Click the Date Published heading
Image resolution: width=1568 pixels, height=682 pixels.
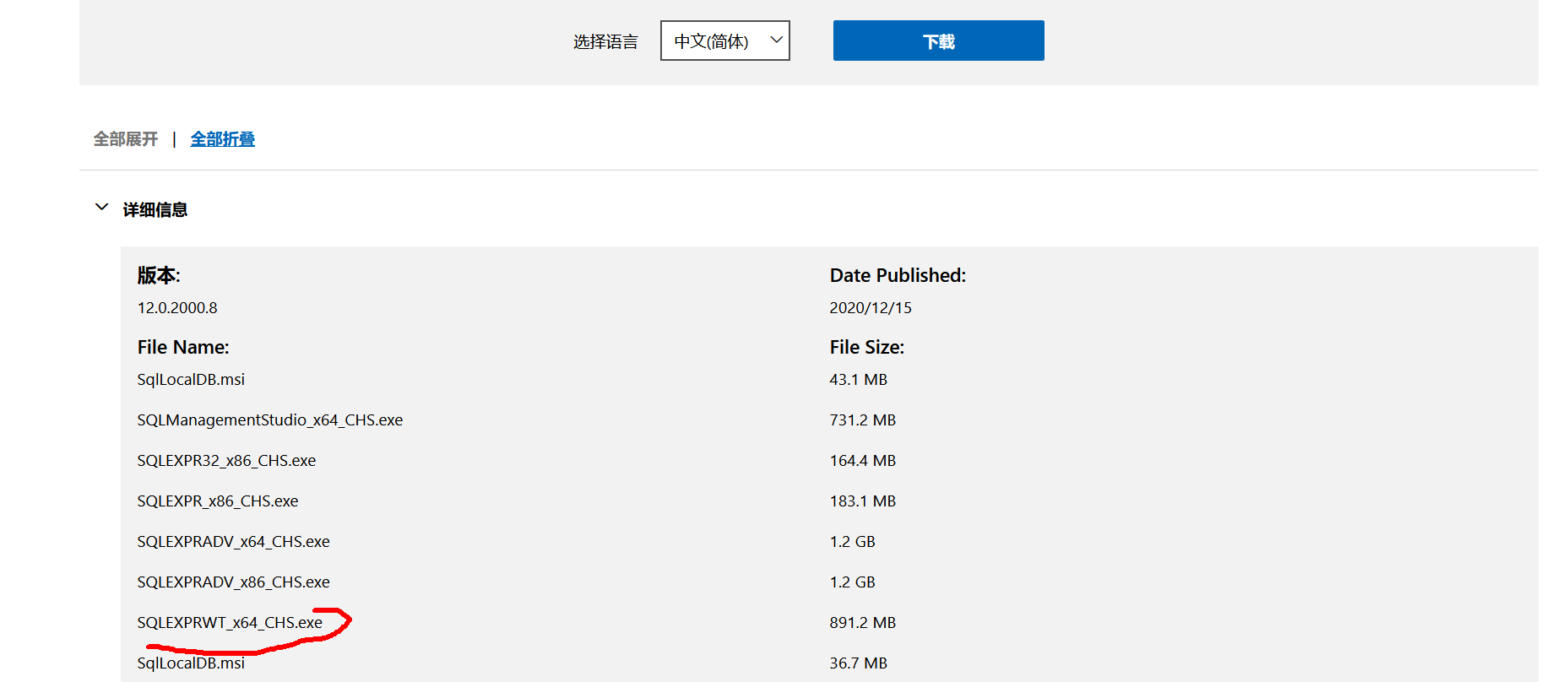(x=898, y=275)
